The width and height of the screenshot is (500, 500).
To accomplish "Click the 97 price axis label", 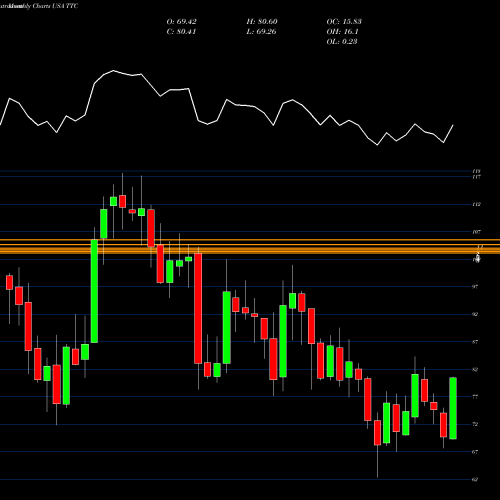I will click(x=475, y=287).
